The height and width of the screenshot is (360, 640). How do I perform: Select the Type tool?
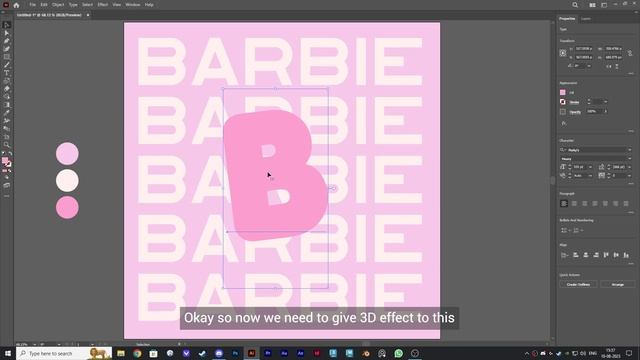[7, 73]
